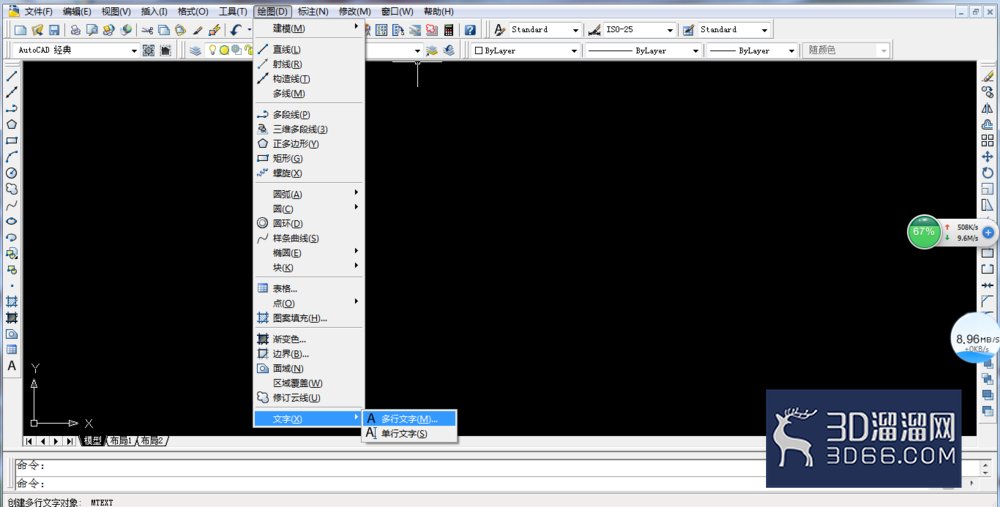The height and width of the screenshot is (507, 1000).
Task: Click the Save floppy disk icon
Action: pyautogui.click(x=54, y=30)
